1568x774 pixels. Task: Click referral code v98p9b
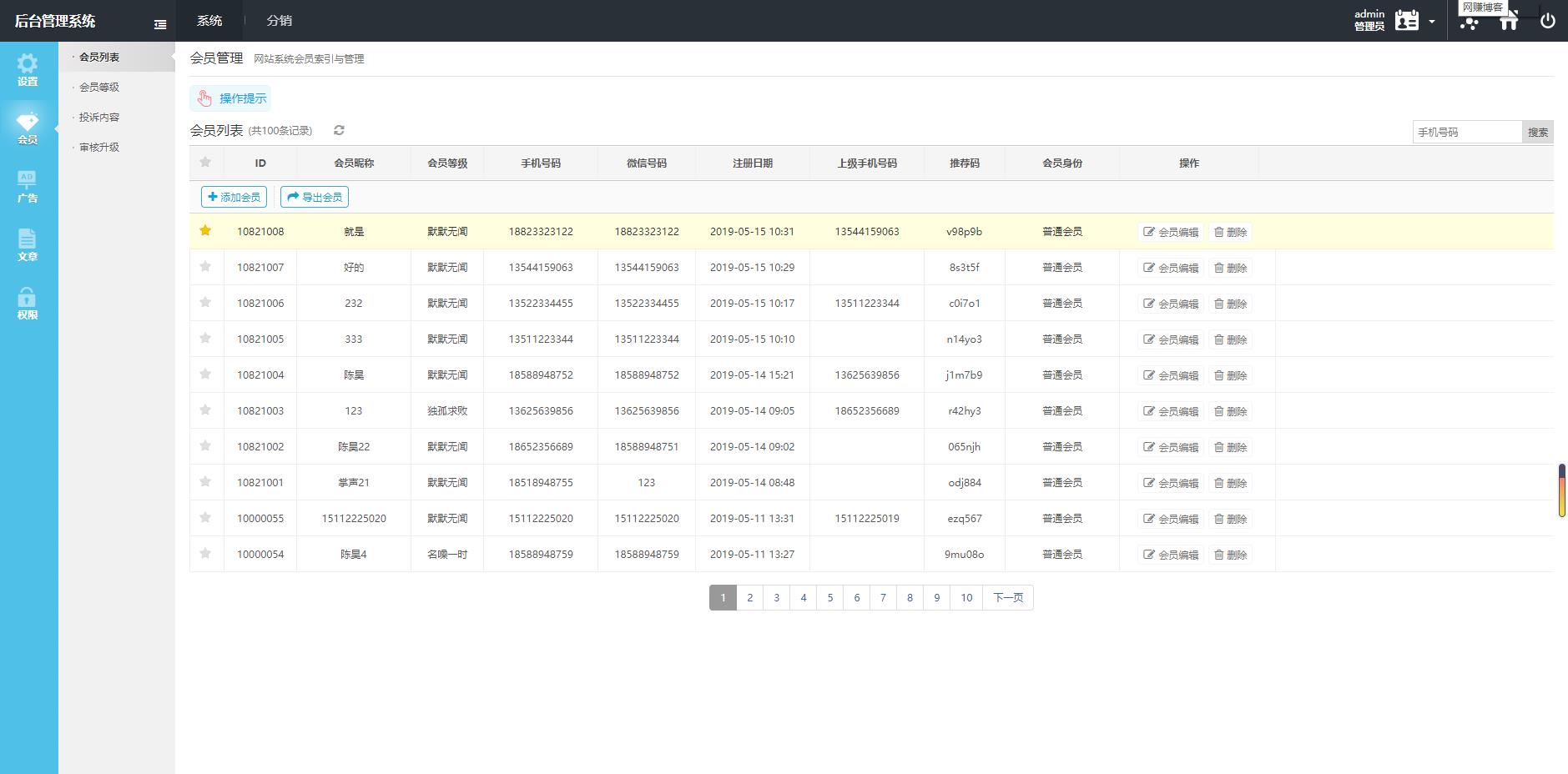pos(964,231)
